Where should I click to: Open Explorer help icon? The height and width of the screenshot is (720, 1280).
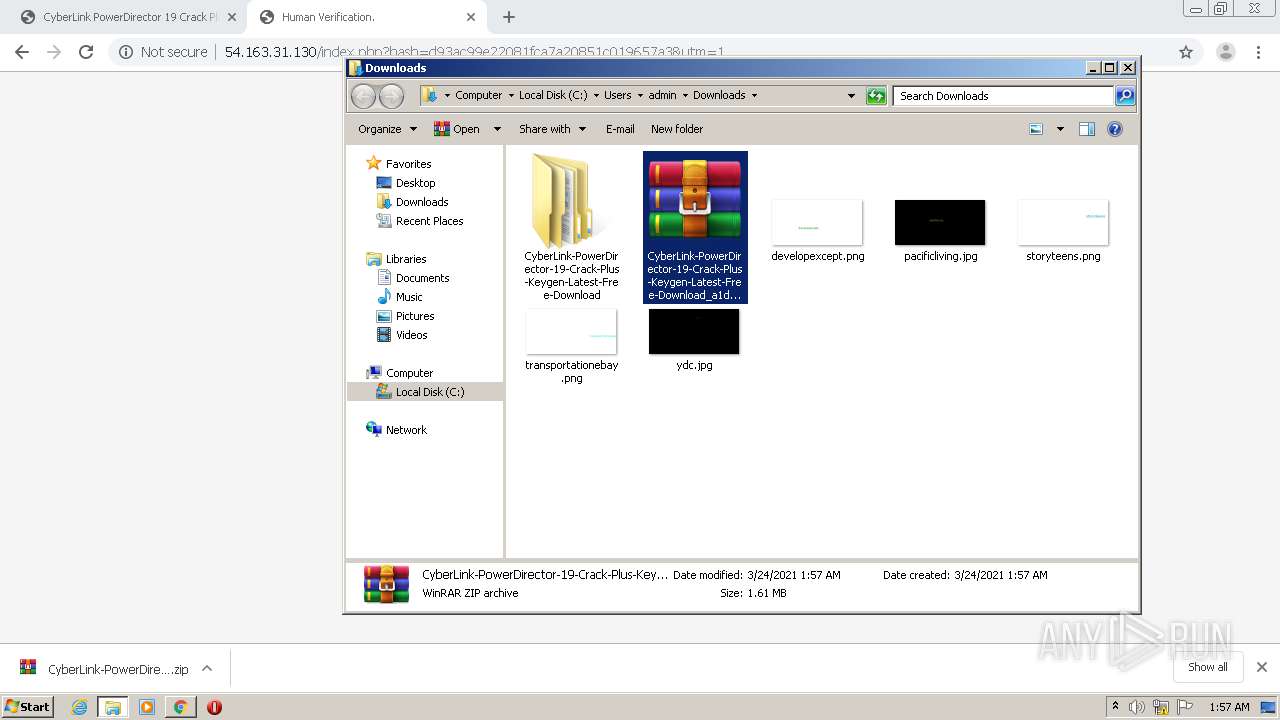[1115, 129]
